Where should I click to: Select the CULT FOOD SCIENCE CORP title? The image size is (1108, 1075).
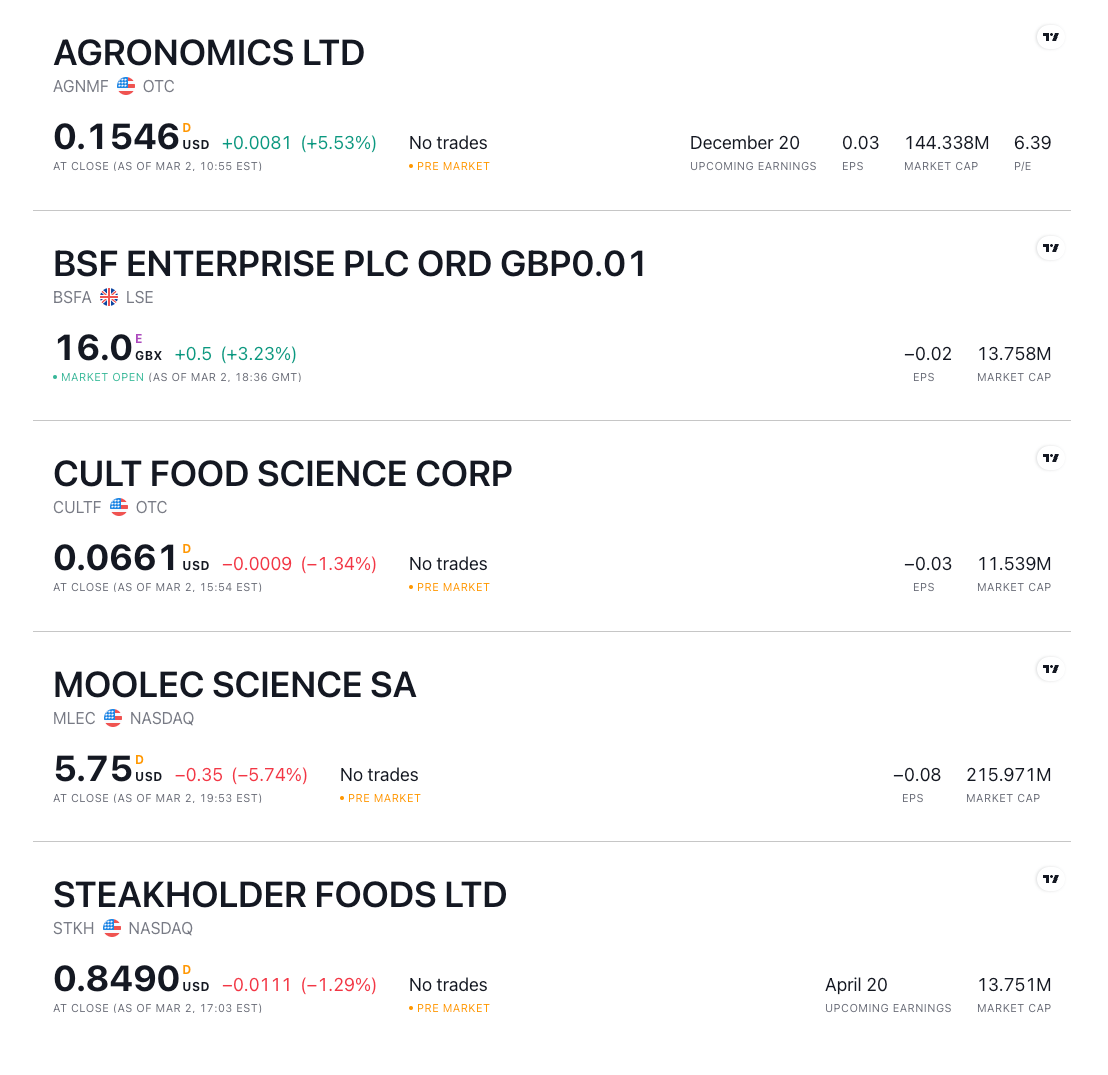pos(282,473)
